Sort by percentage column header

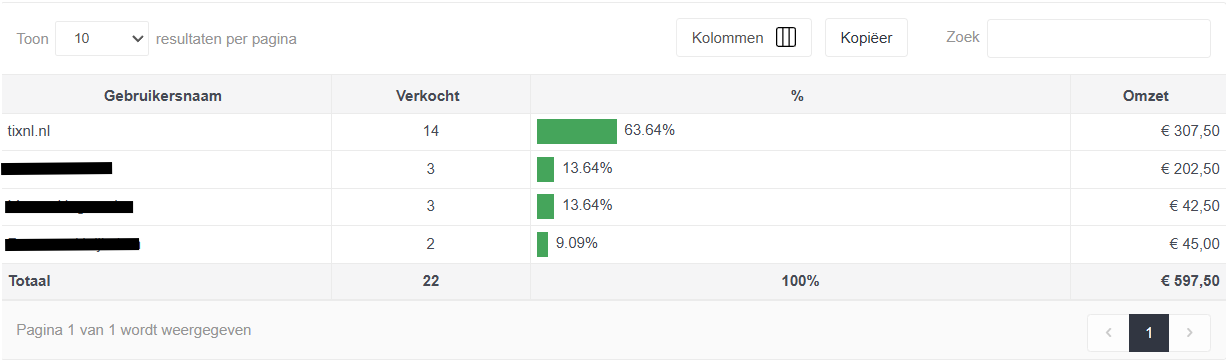click(x=797, y=96)
